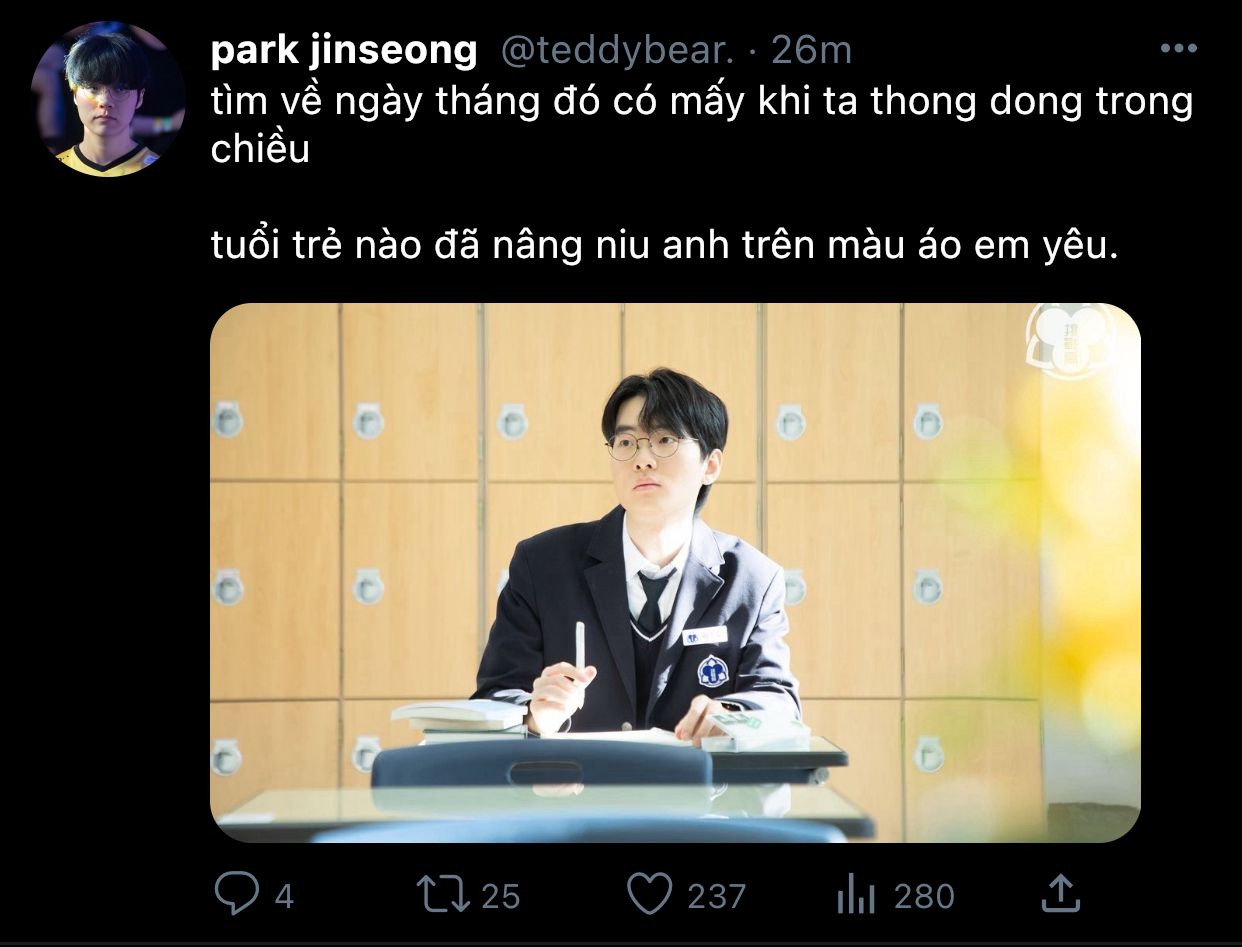1242x947 pixels.
Task: Click the view count showing 280
Action: tap(923, 896)
